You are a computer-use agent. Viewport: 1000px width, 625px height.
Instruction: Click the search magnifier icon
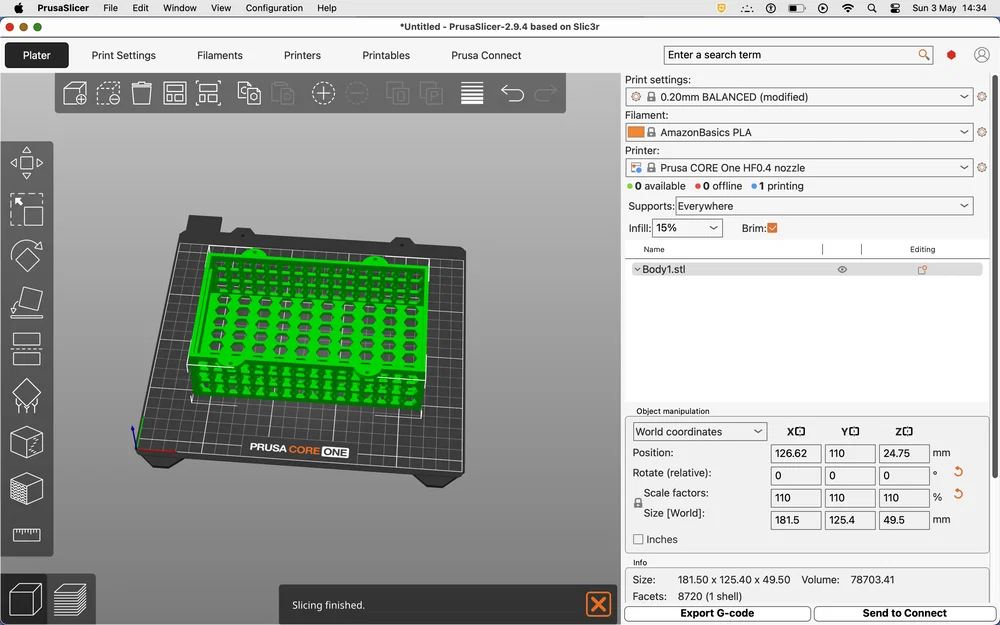[923, 55]
